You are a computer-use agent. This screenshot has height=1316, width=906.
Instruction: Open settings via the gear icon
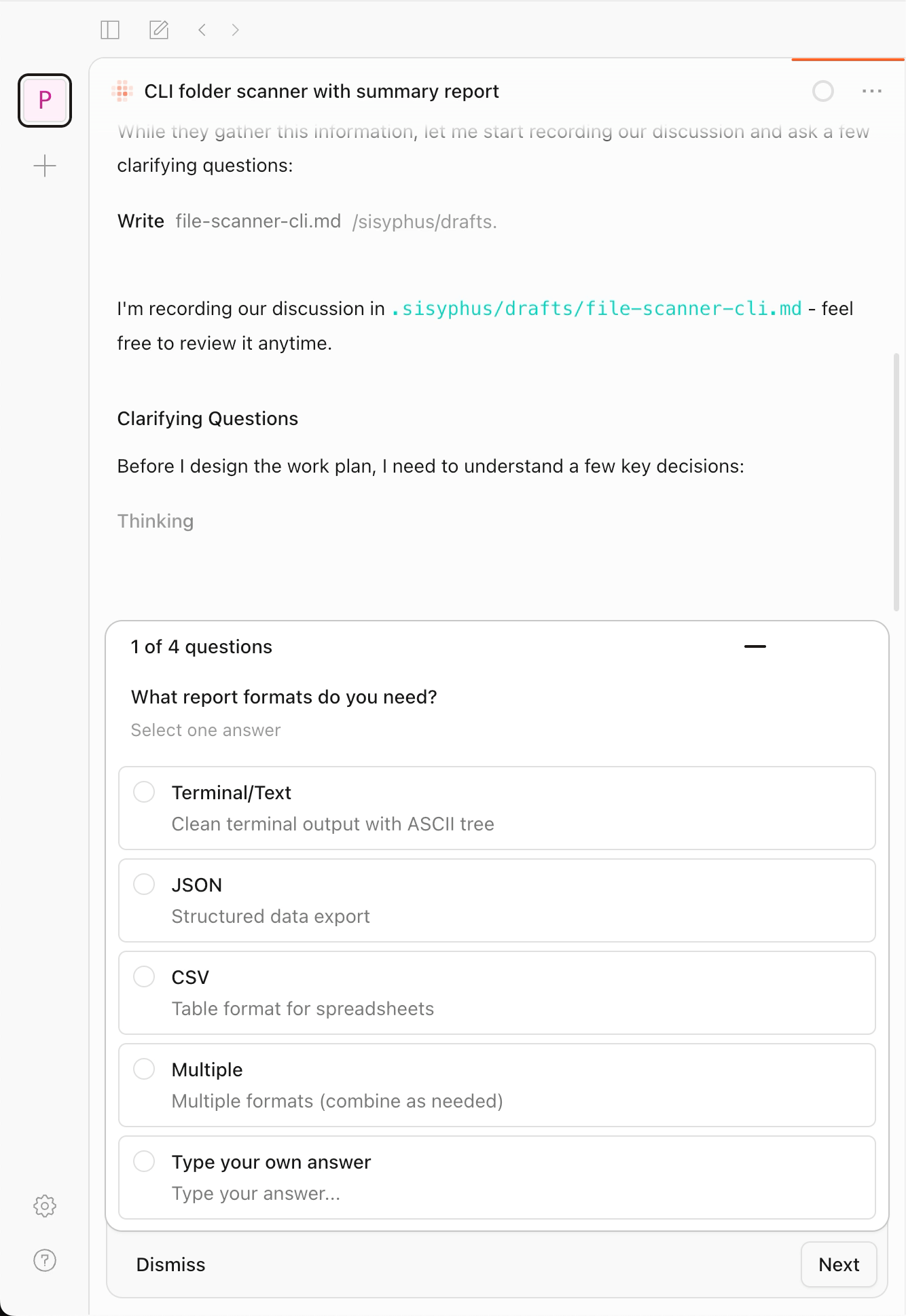[44, 1206]
